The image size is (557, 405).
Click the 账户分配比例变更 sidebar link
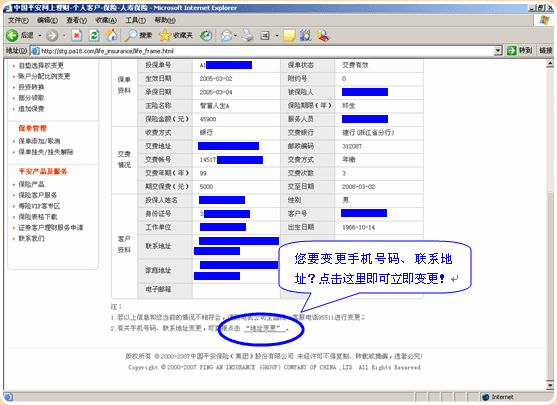coord(44,76)
